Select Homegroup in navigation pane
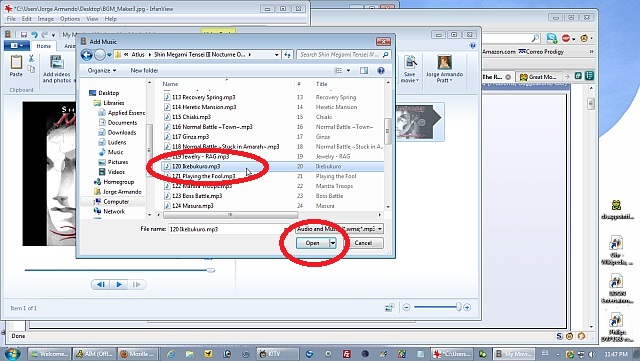Viewport: 640px width, 361px height. click(114, 182)
